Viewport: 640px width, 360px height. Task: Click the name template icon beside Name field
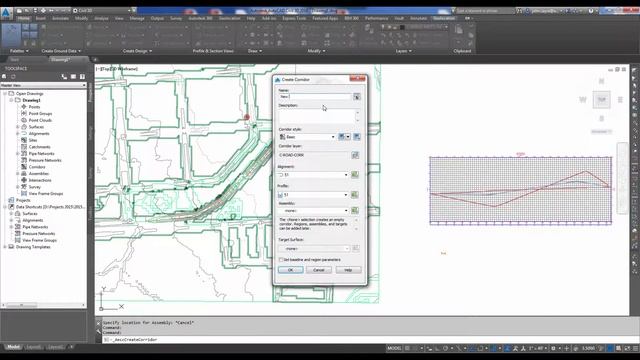356,97
